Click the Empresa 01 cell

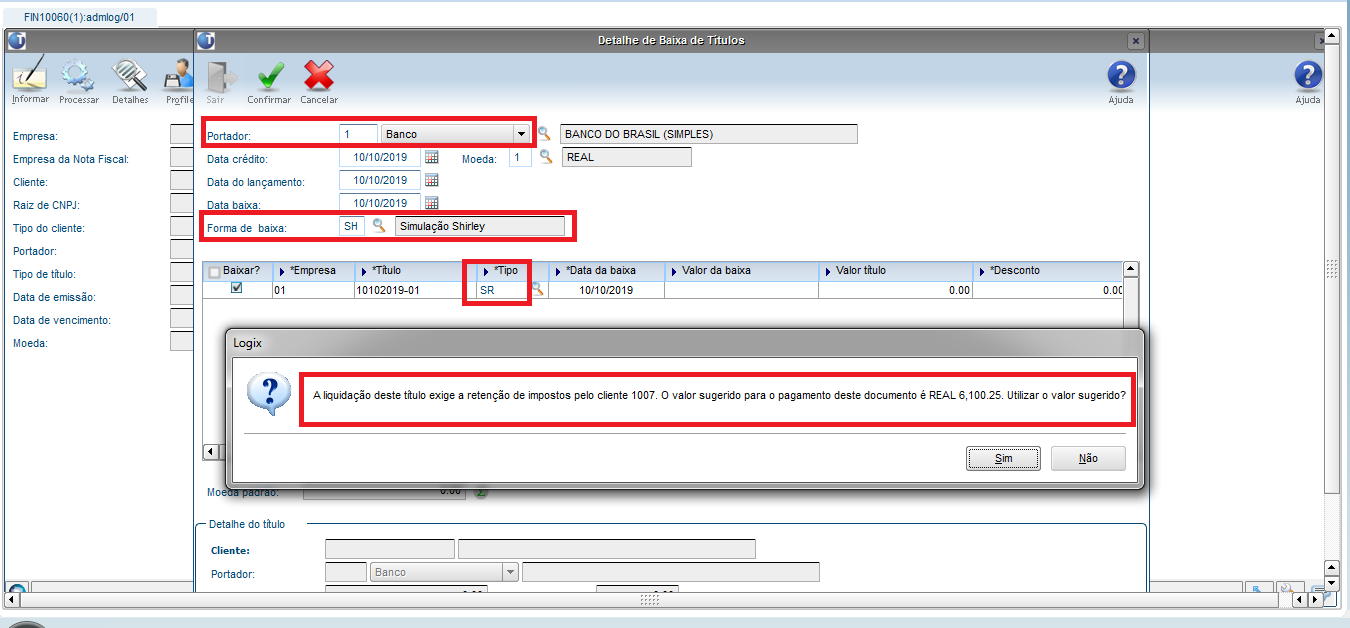pyautogui.click(x=313, y=289)
